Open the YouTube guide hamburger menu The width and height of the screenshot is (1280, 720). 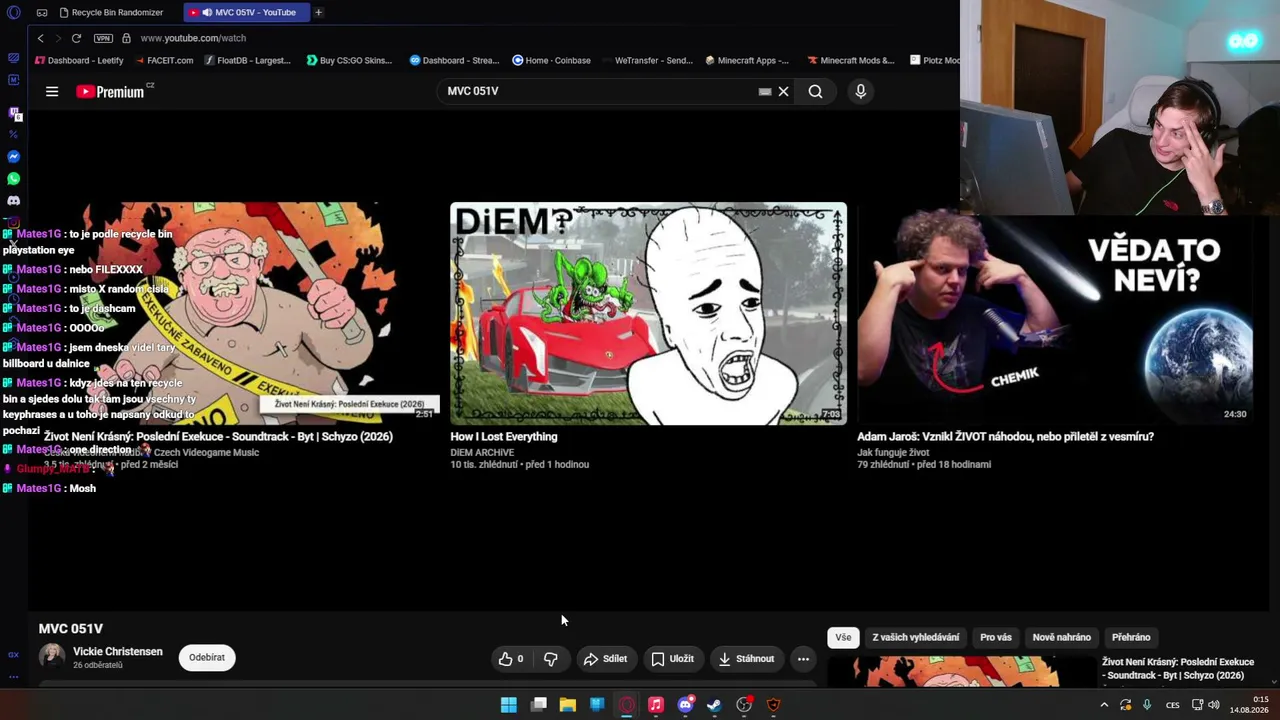click(52, 91)
